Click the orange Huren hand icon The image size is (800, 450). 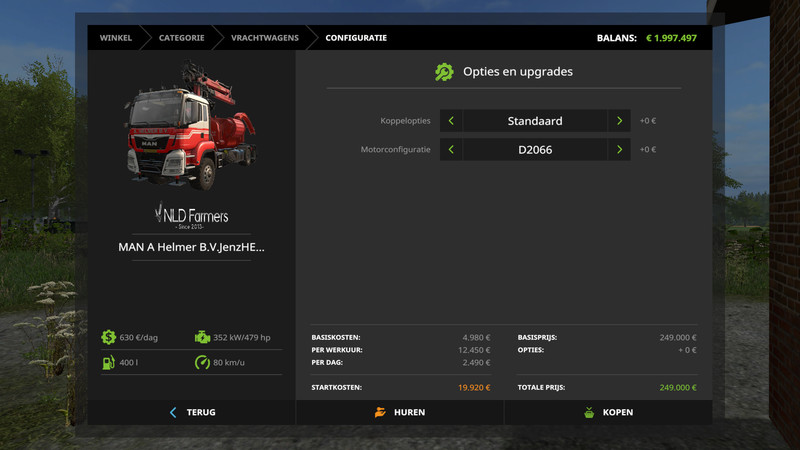click(x=380, y=412)
